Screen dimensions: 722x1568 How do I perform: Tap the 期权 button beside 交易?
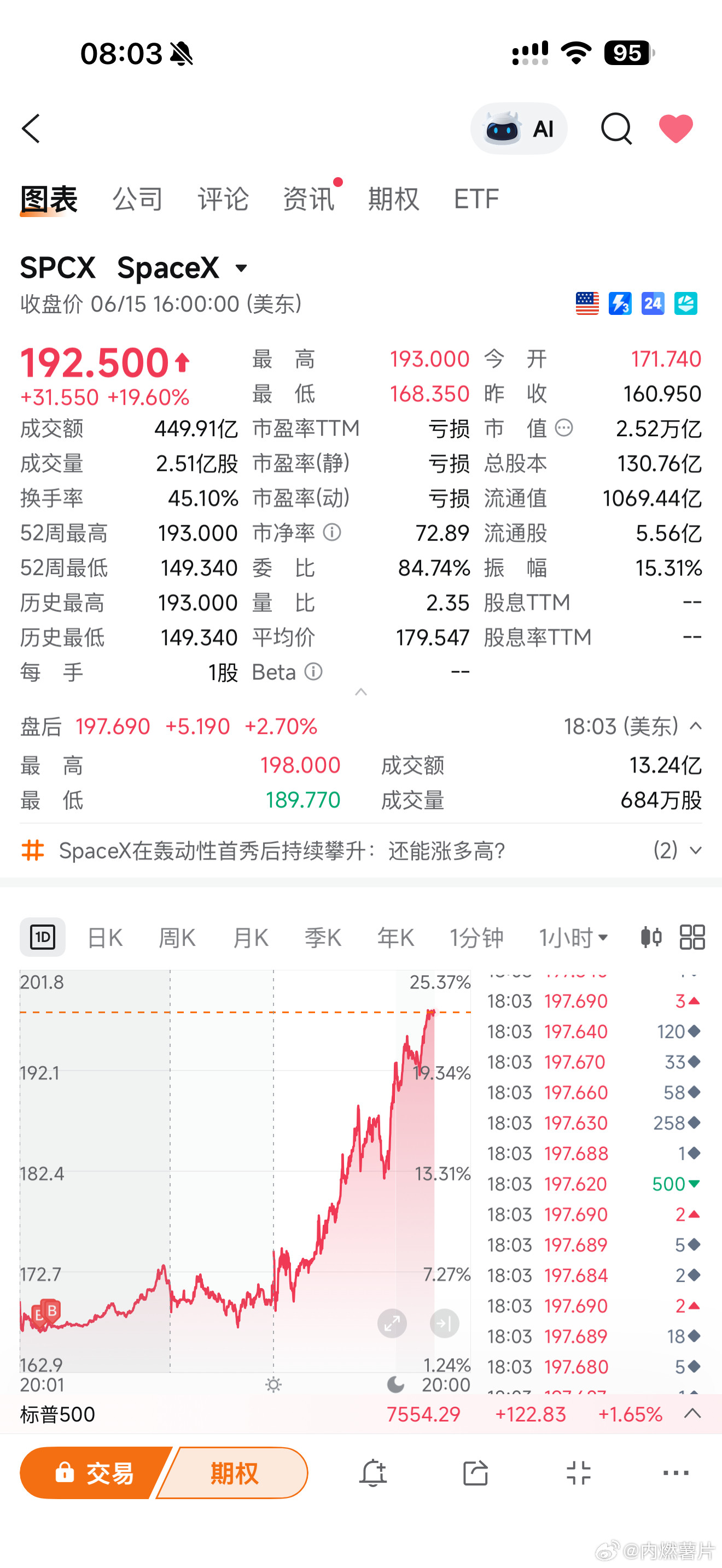point(234,1473)
